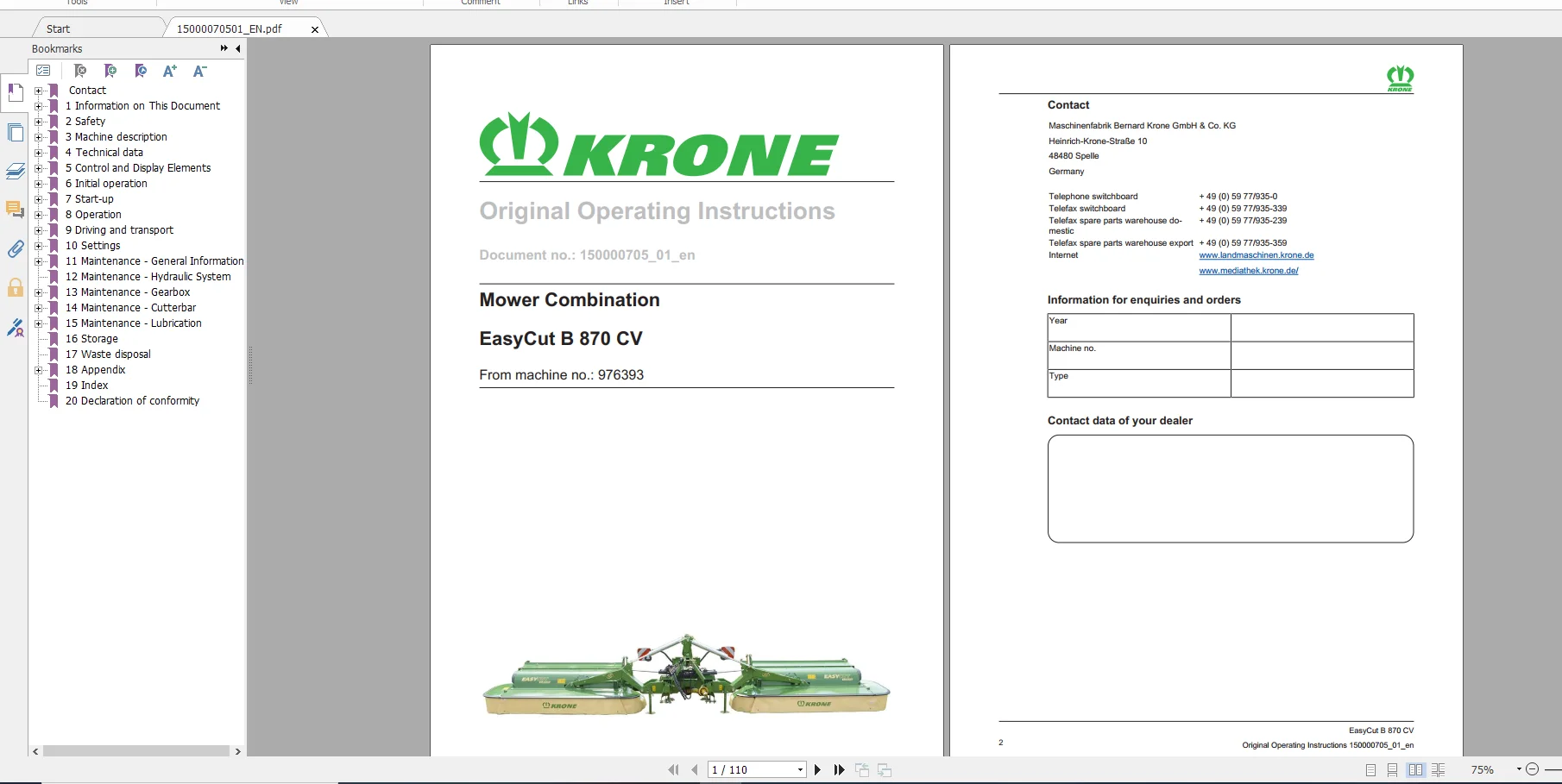Open 20 Declaration of conformity bookmark
This screenshot has width=1562, height=784.
(x=132, y=401)
